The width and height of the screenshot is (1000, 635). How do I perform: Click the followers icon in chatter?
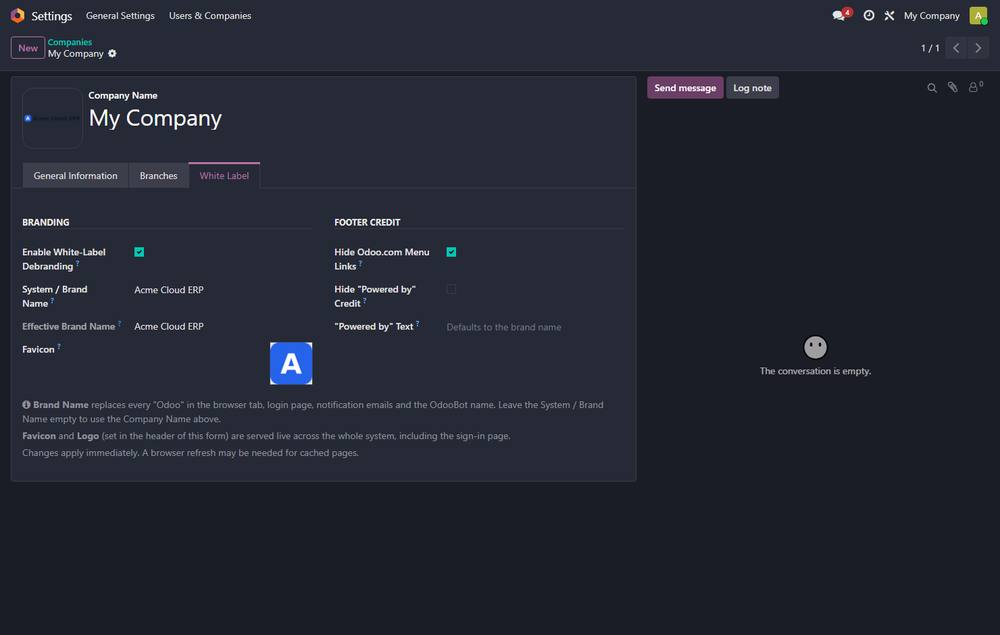[x=975, y=87]
